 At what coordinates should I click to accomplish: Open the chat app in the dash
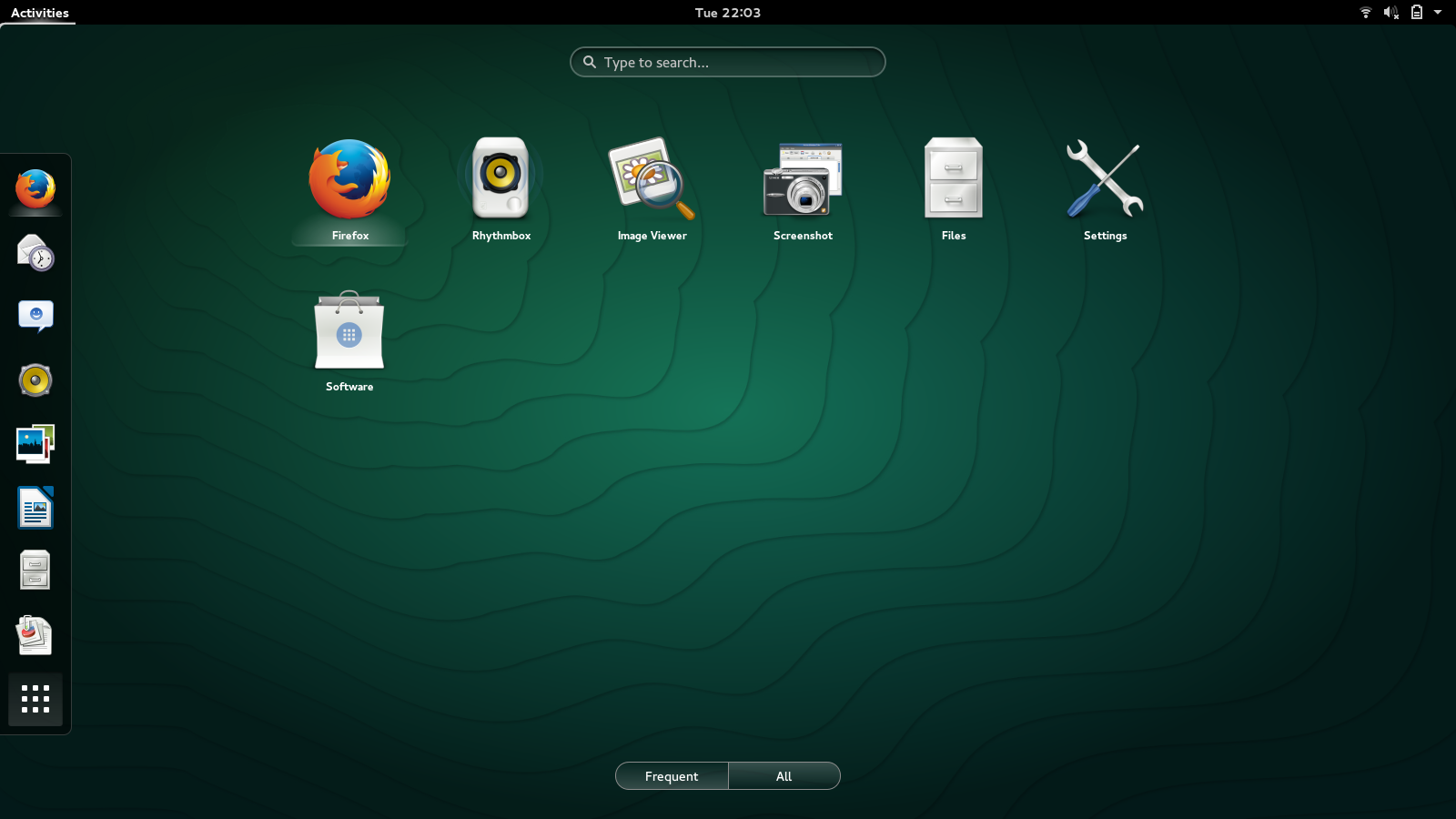pyautogui.click(x=35, y=317)
